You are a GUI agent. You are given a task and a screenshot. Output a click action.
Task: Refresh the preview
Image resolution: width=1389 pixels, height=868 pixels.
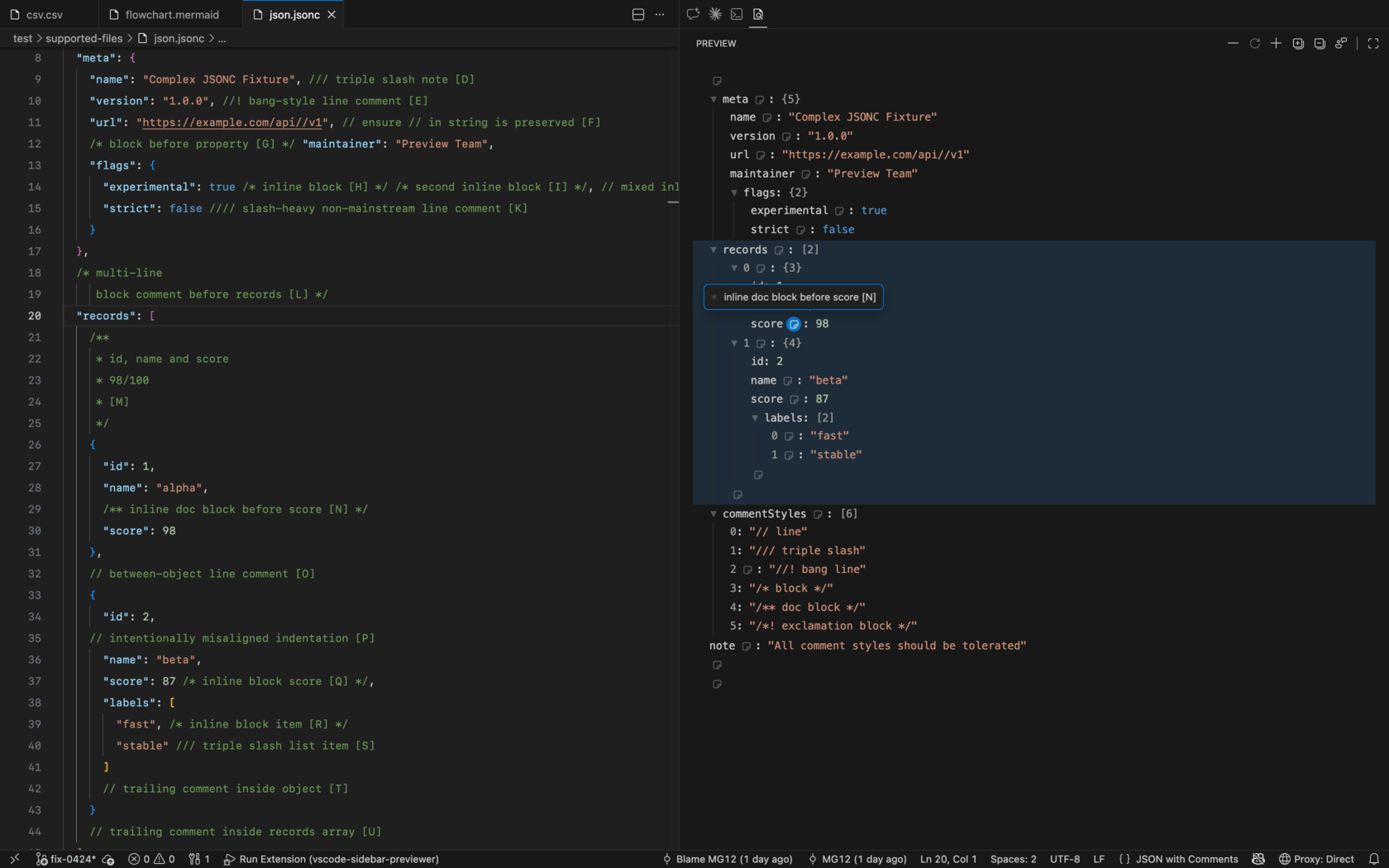click(1254, 43)
